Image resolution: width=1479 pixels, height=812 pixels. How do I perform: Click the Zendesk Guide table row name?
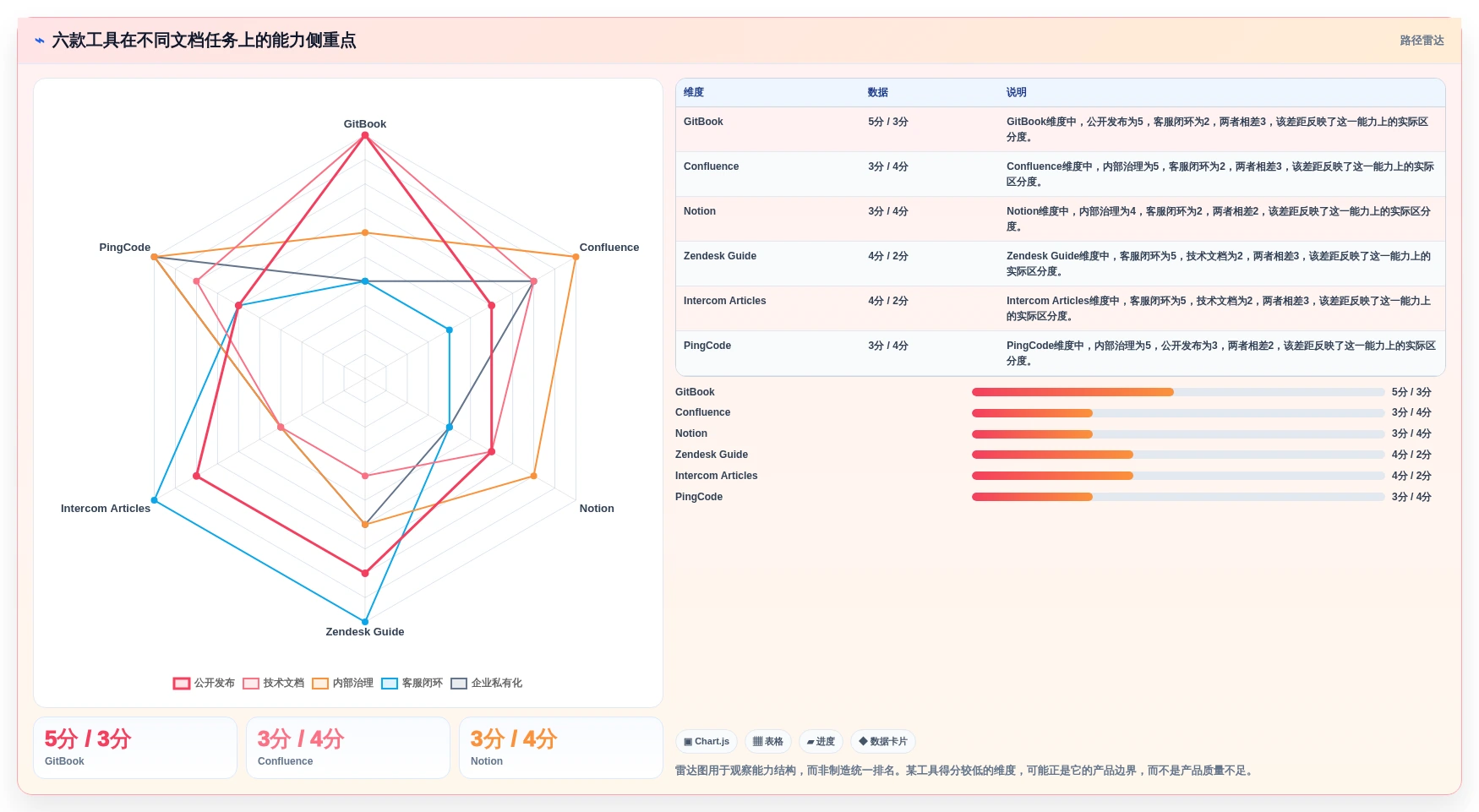[720, 256]
